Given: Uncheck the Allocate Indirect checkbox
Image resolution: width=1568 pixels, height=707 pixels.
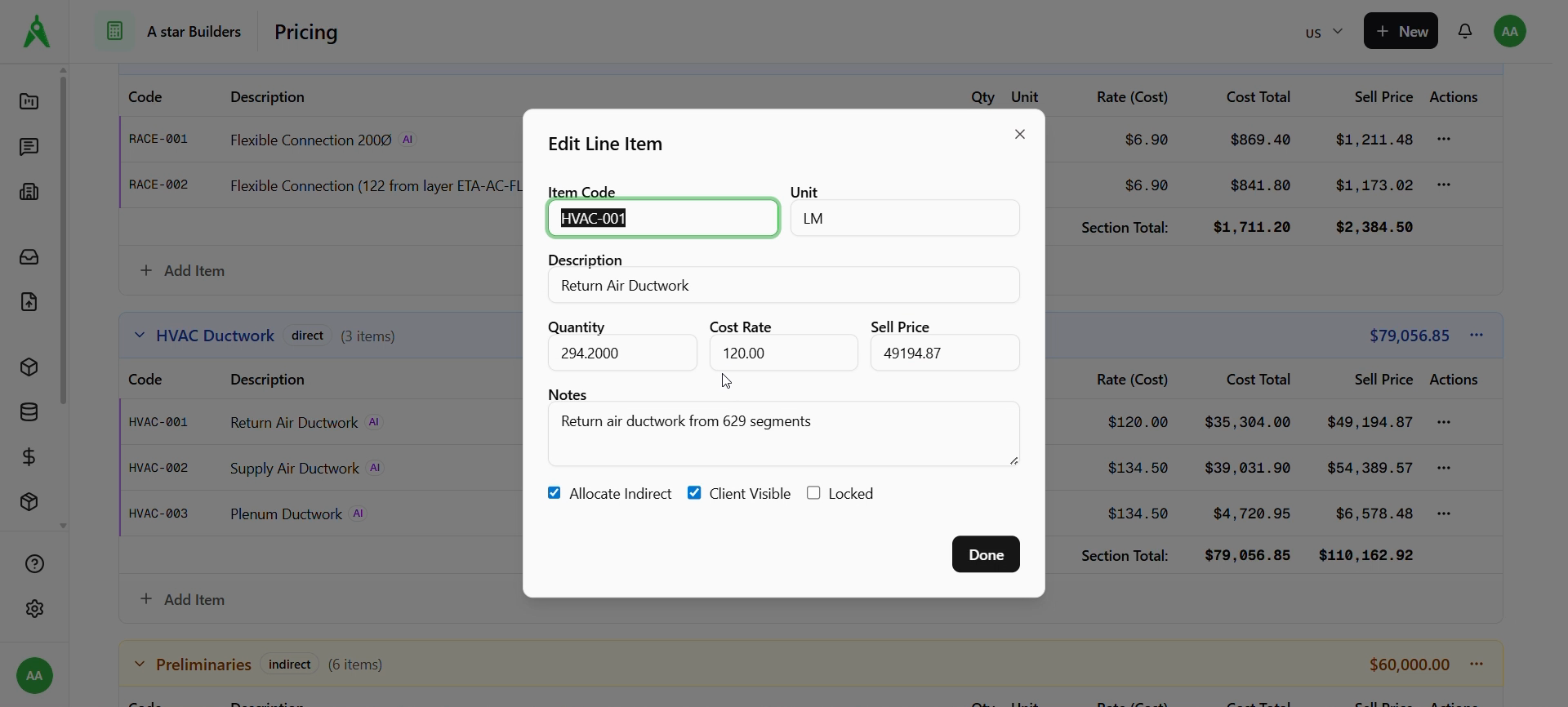Looking at the screenshot, I should tap(555, 493).
